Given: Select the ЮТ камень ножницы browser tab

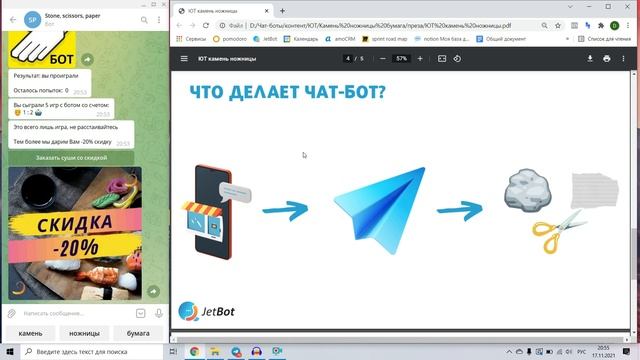Looking at the screenshot, I should [x=222, y=11].
